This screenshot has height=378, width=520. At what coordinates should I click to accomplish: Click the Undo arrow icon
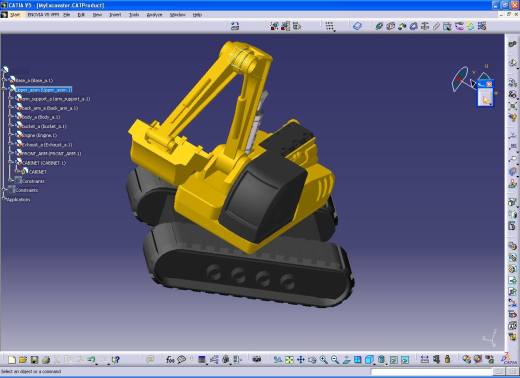pyautogui.click(x=91, y=359)
